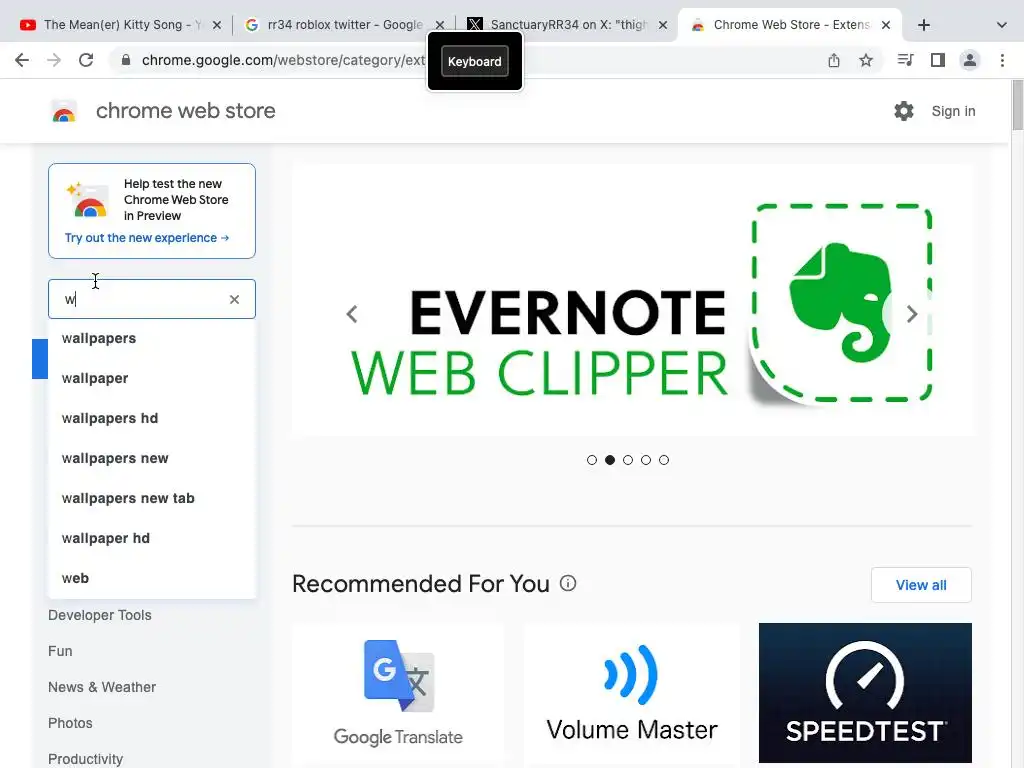Click the Chrome Web Store logo
1024x768 pixels.
point(64,111)
